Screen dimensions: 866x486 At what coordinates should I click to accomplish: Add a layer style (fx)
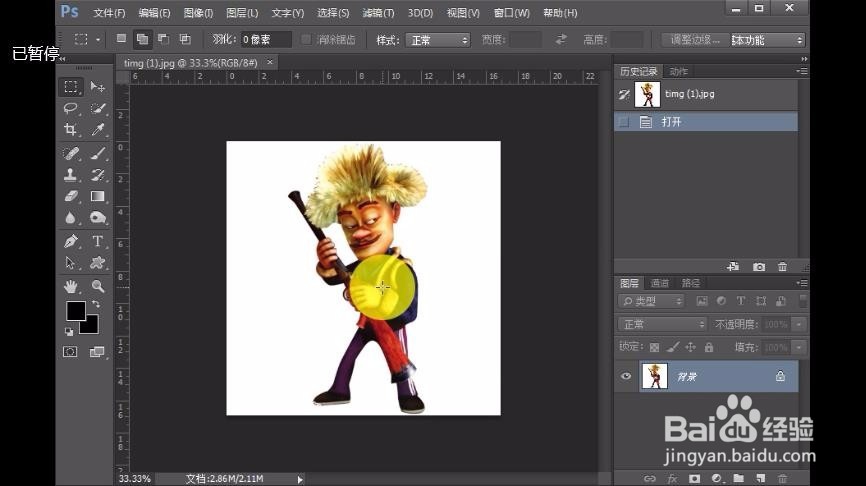(672, 478)
